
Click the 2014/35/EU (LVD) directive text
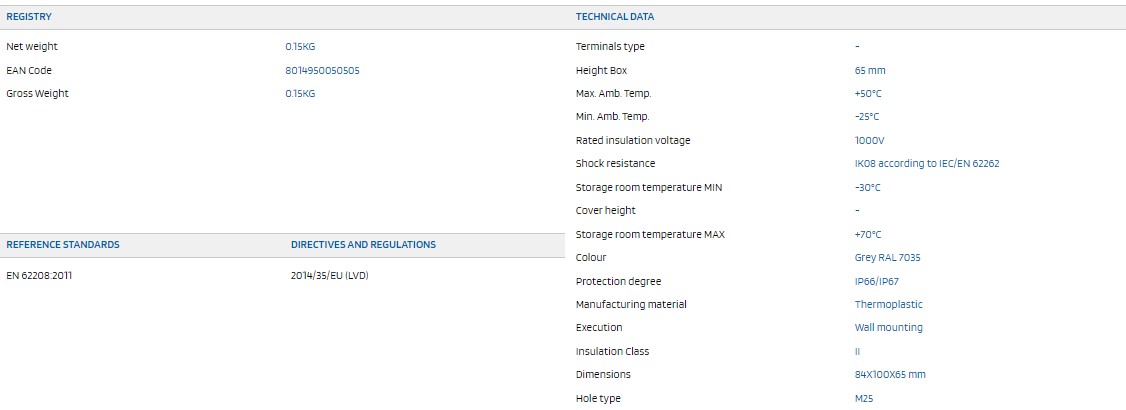click(x=330, y=275)
